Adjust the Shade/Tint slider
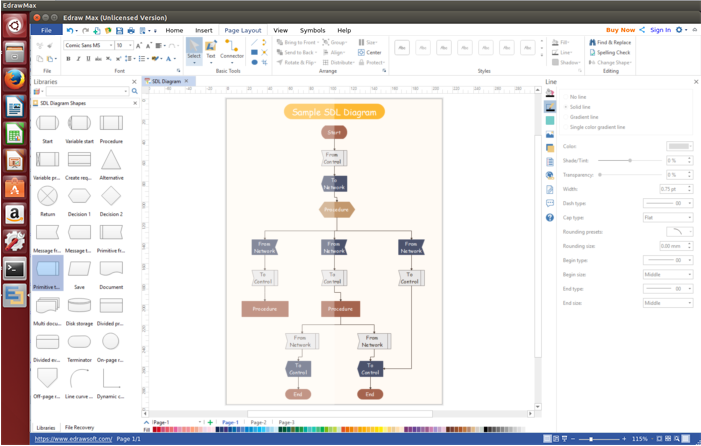The height and width of the screenshot is (446, 701). (630, 160)
